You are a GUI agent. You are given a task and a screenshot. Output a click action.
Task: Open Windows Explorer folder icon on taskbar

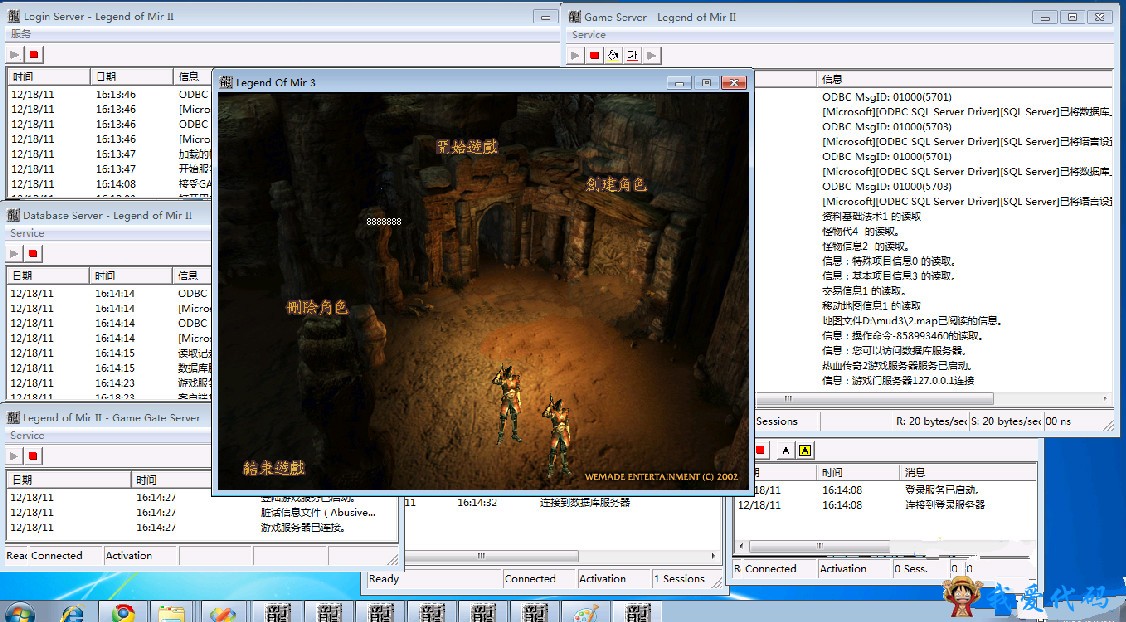pos(172,613)
